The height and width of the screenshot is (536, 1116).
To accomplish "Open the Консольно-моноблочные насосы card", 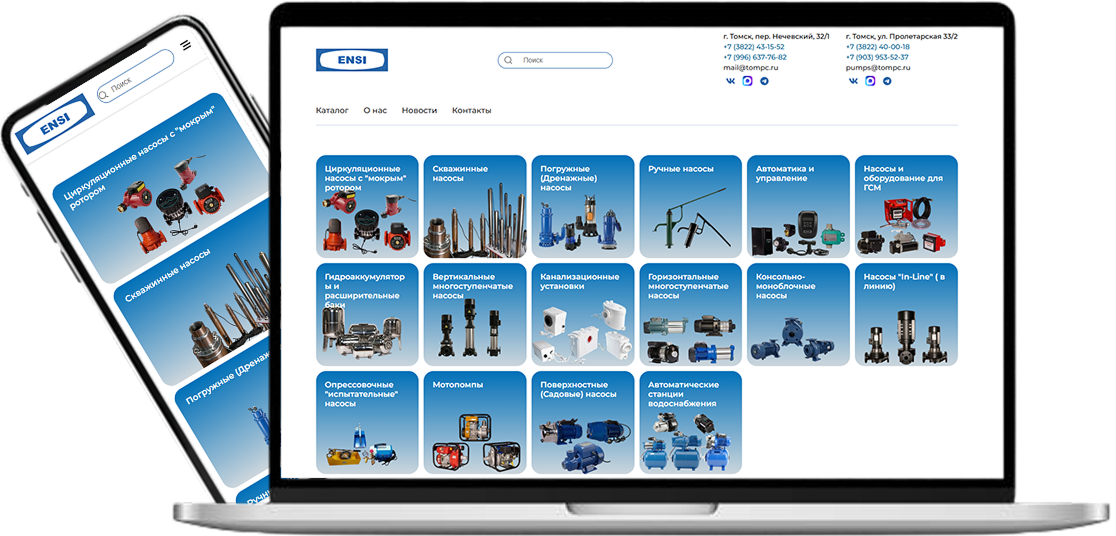I will [x=799, y=315].
